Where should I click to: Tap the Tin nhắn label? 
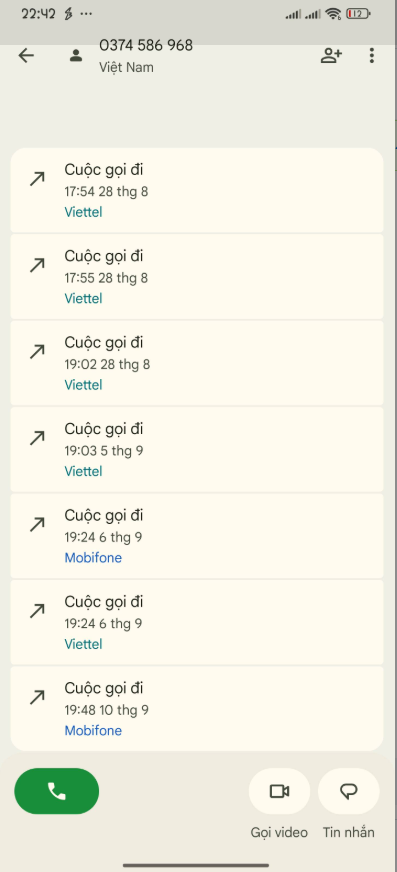349,833
